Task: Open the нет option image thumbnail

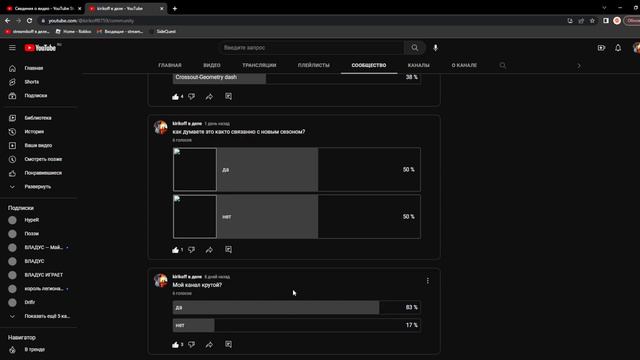Action: (195, 217)
